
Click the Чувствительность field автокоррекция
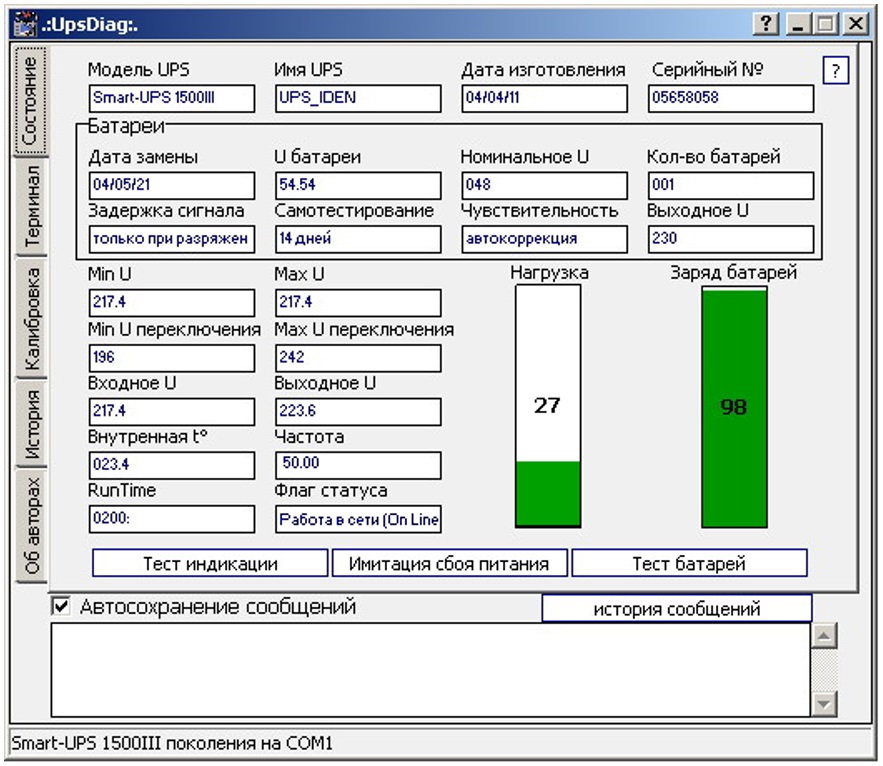(x=545, y=239)
